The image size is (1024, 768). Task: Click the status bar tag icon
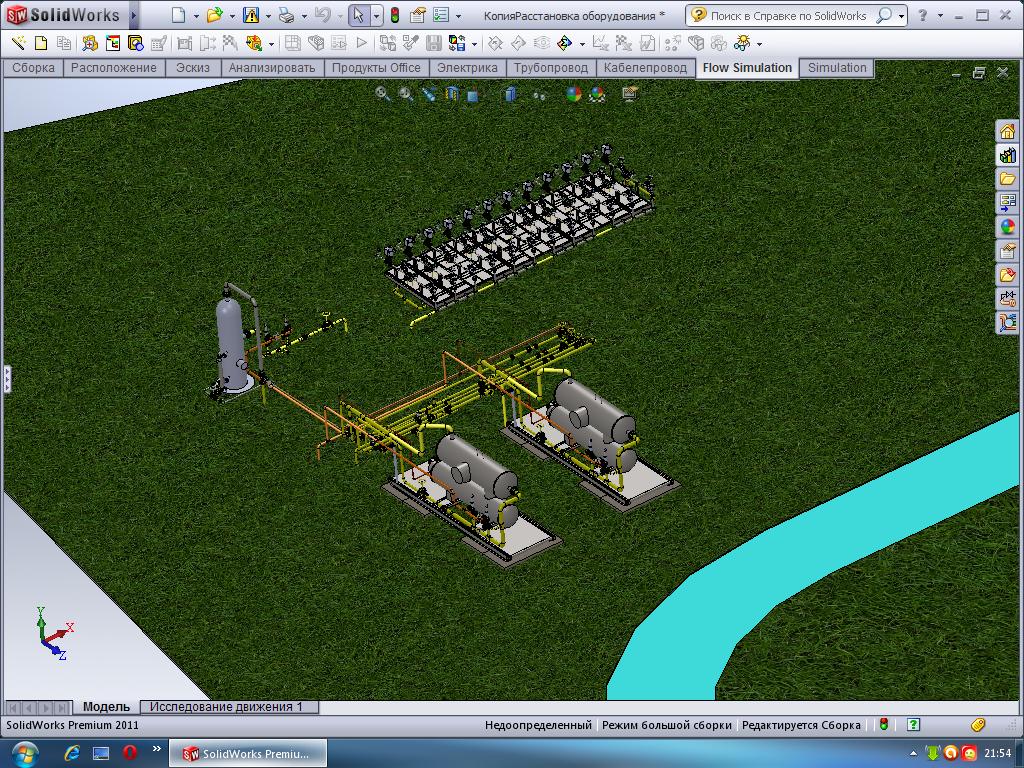(978, 724)
